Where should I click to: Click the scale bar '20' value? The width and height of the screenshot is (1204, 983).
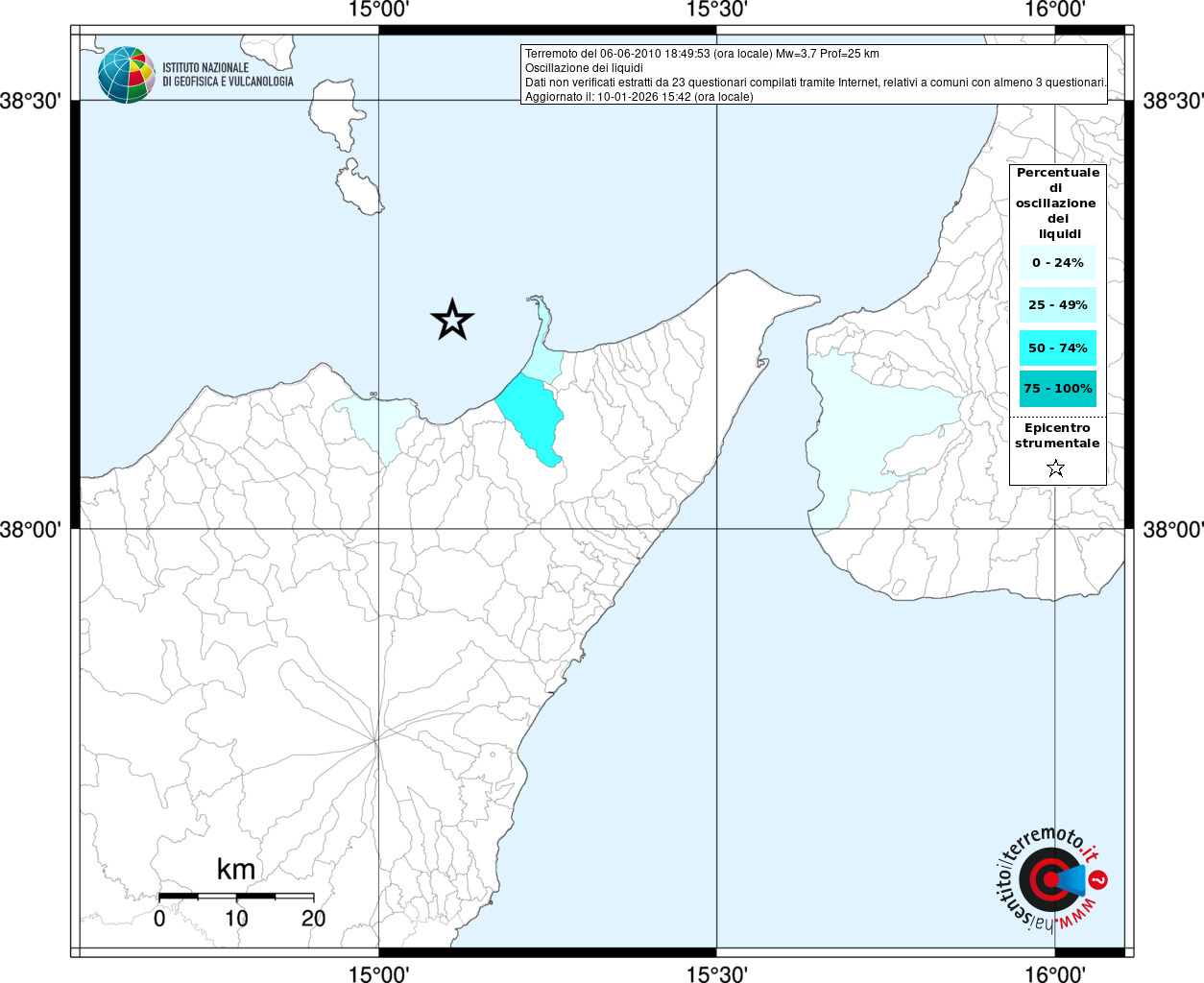pos(314,919)
